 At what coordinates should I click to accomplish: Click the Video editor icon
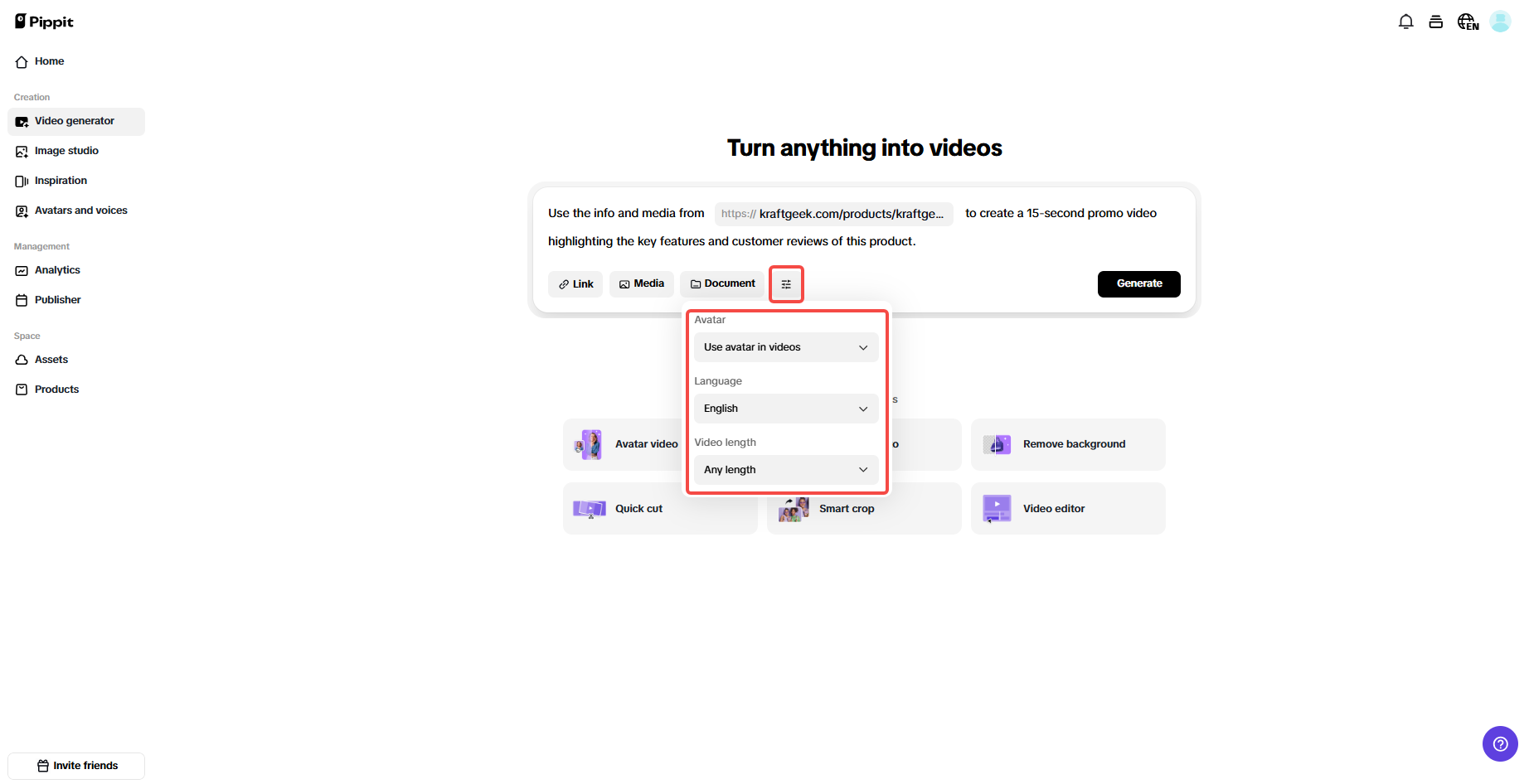pos(997,509)
